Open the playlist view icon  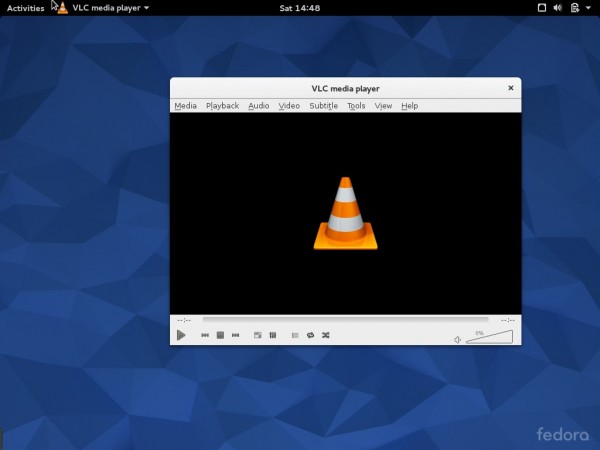pos(295,335)
